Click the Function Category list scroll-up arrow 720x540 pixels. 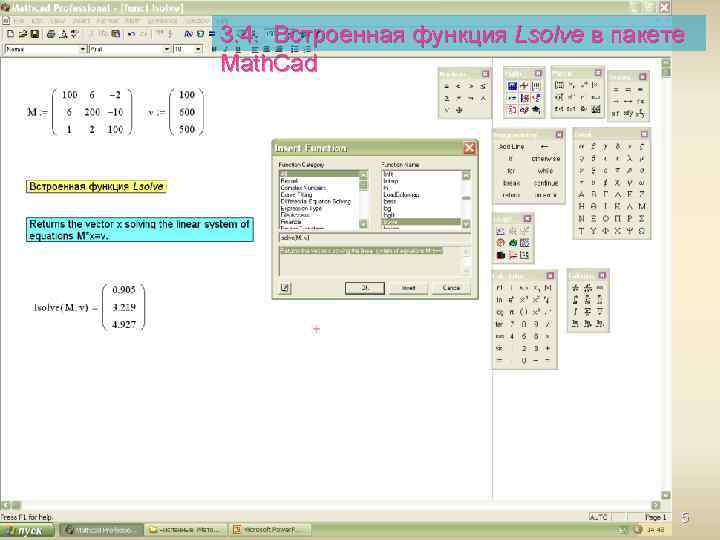click(x=363, y=176)
